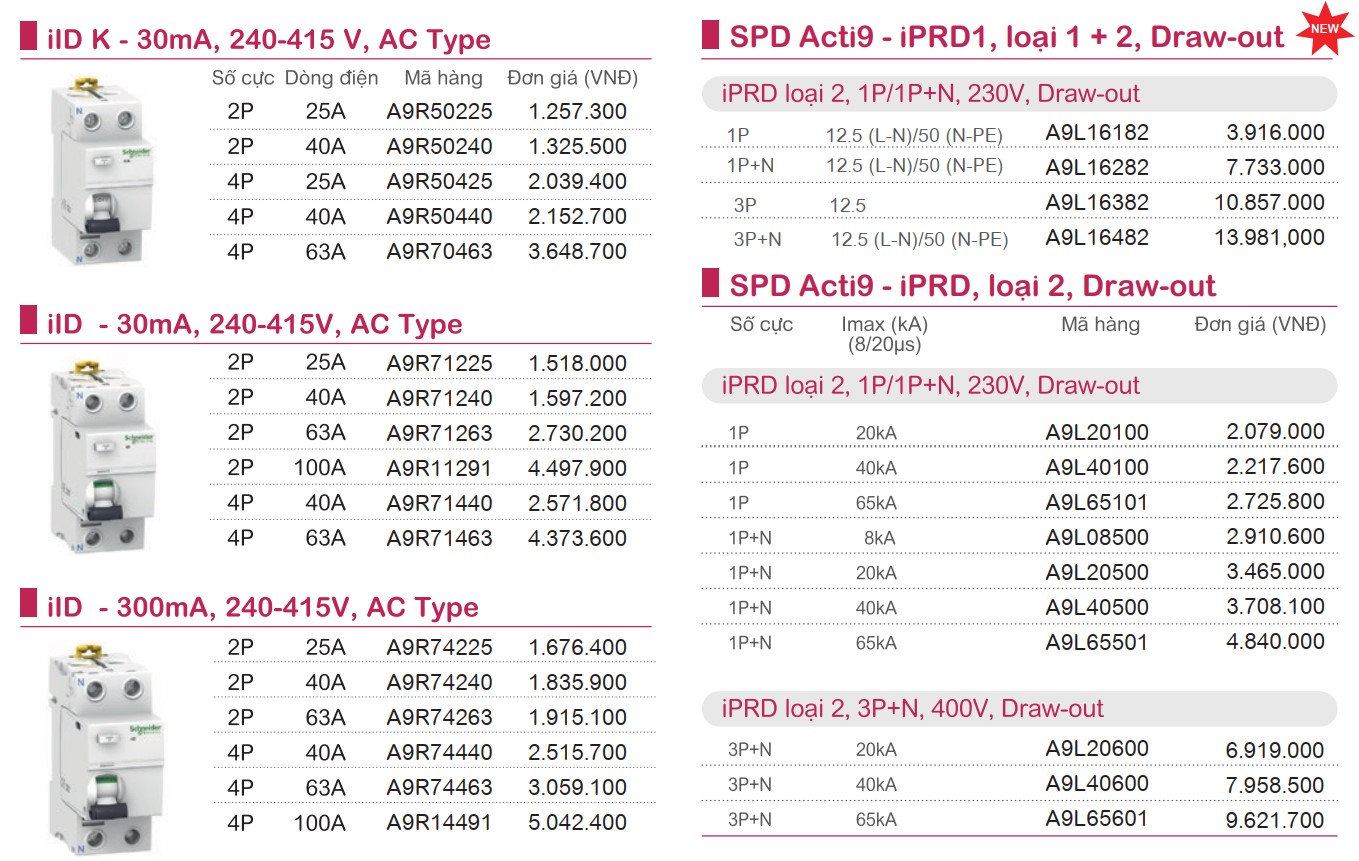Click price 9.621.700
Image resolution: width=1359 pixels, height=861 pixels.
(1276, 822)
